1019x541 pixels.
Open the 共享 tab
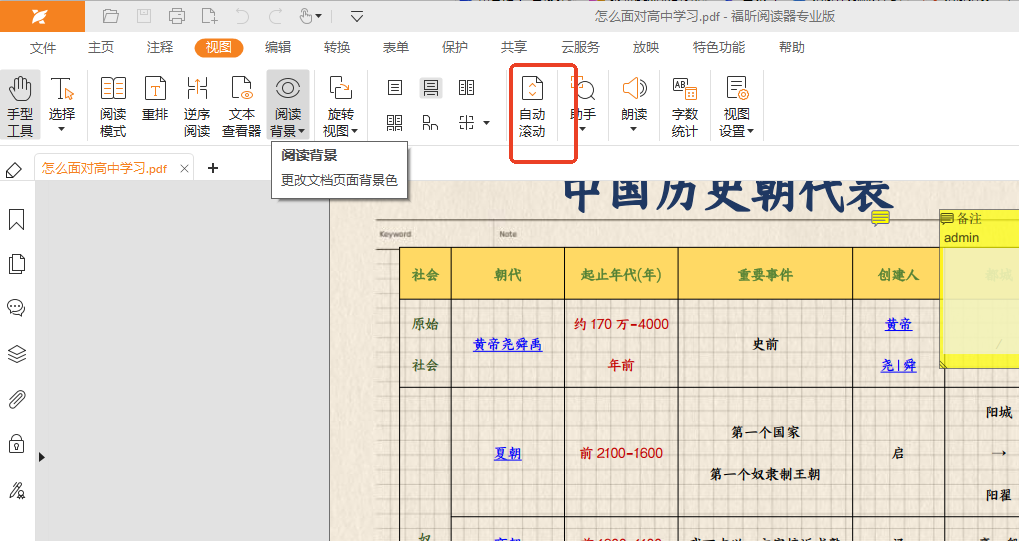point(514,47)
